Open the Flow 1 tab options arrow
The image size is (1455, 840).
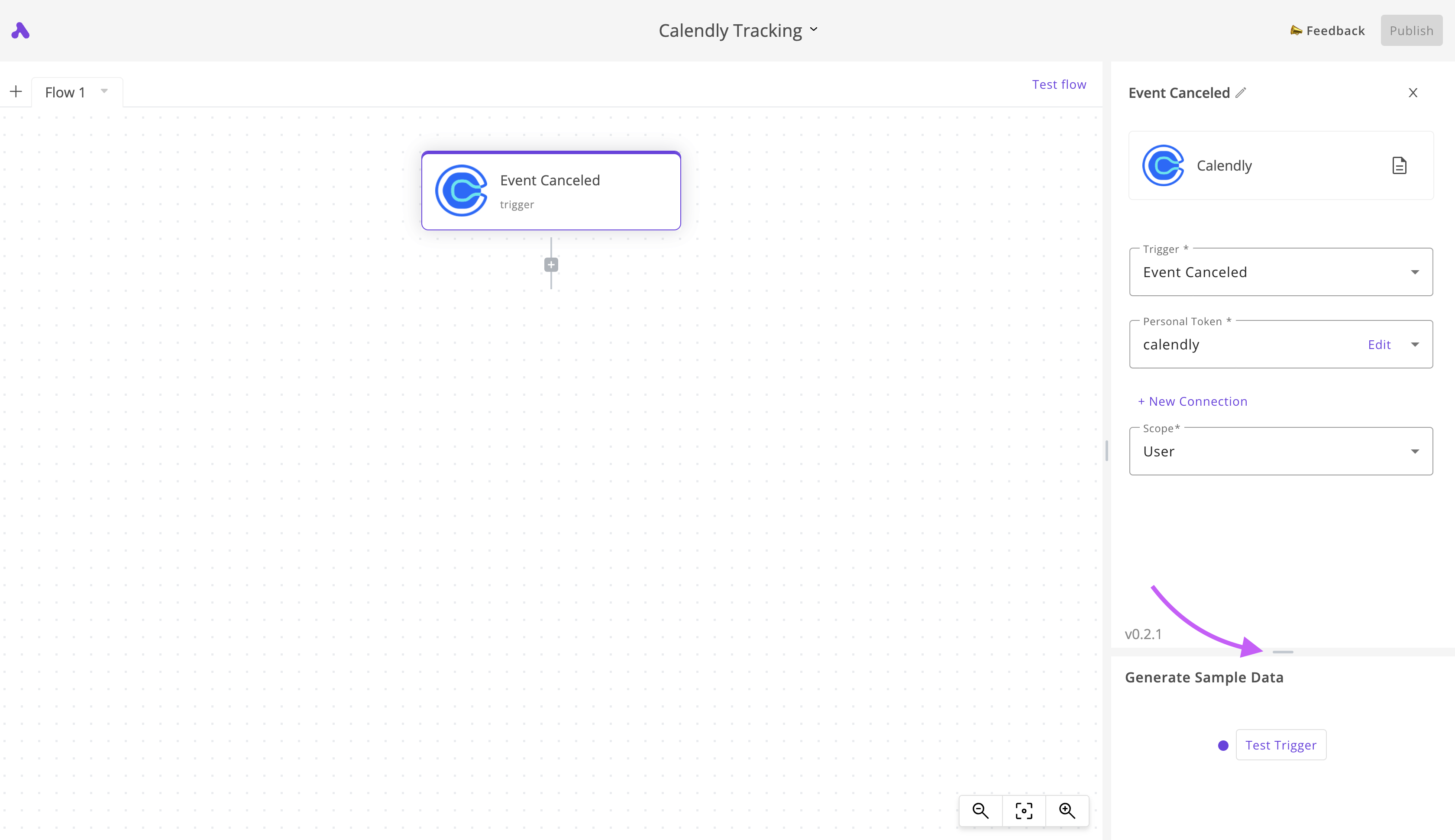click(x=104, y=91)
